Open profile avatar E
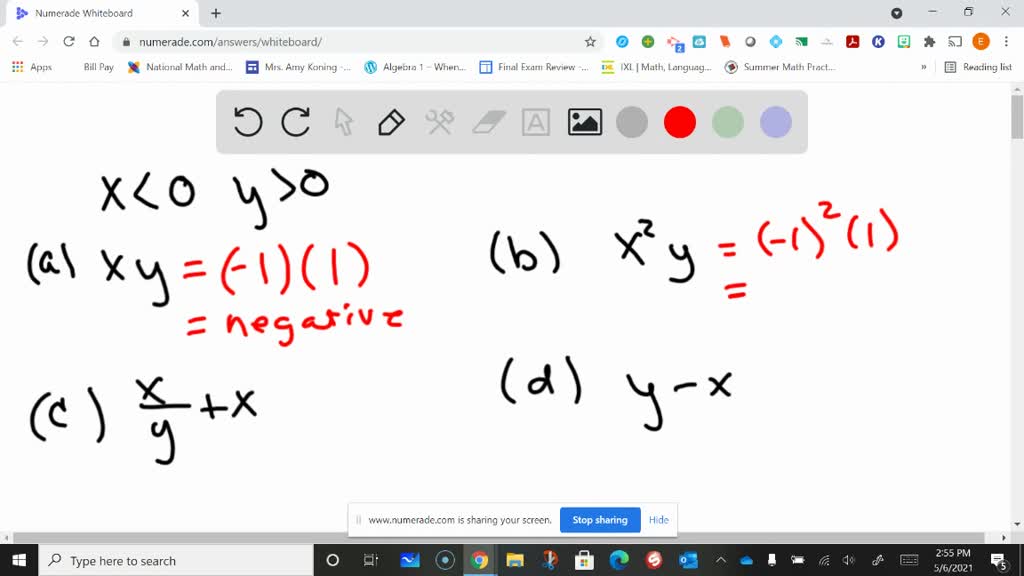The height and width of the screenshot is (576, 1024). point(980,42)
